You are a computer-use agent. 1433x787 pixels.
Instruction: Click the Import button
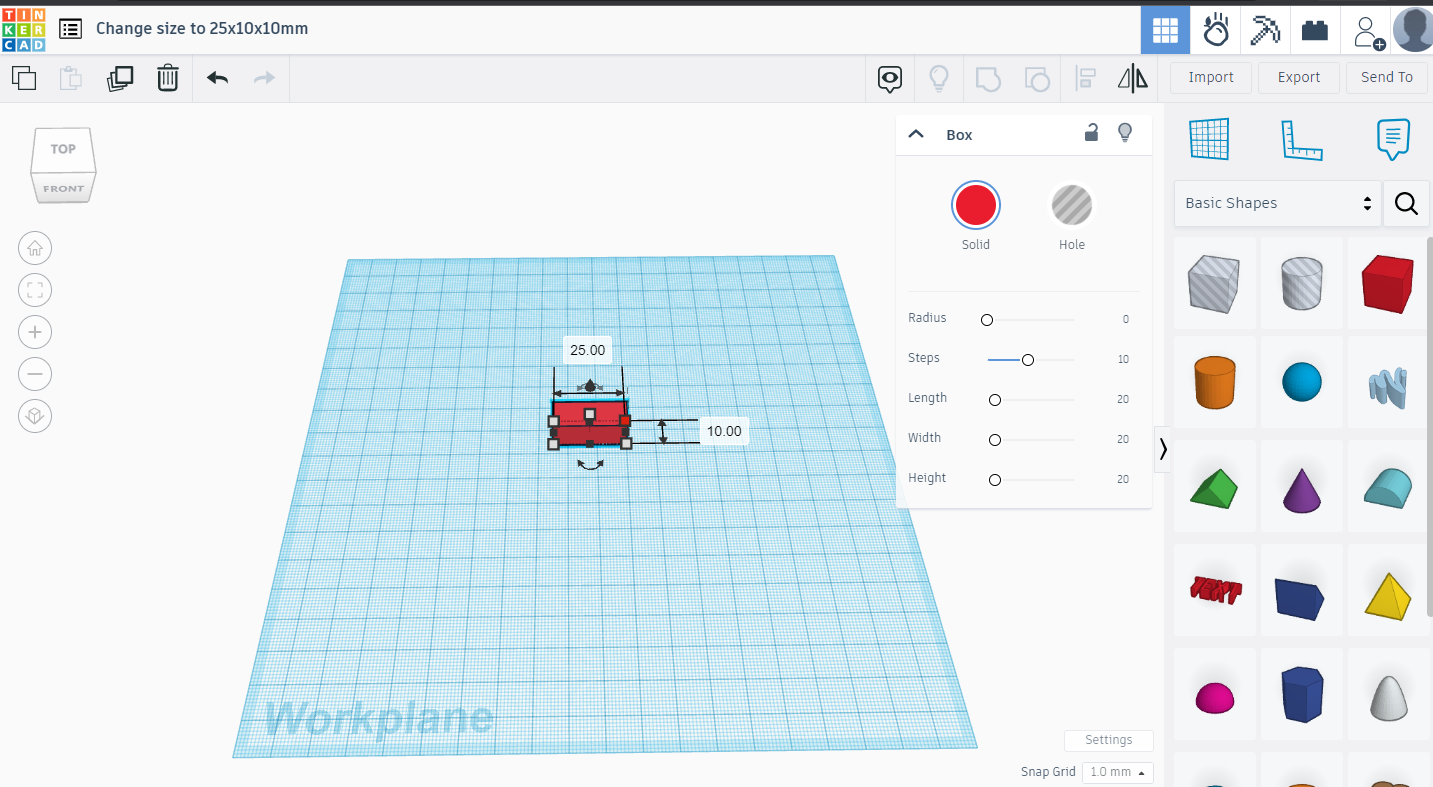(1211, 77)
